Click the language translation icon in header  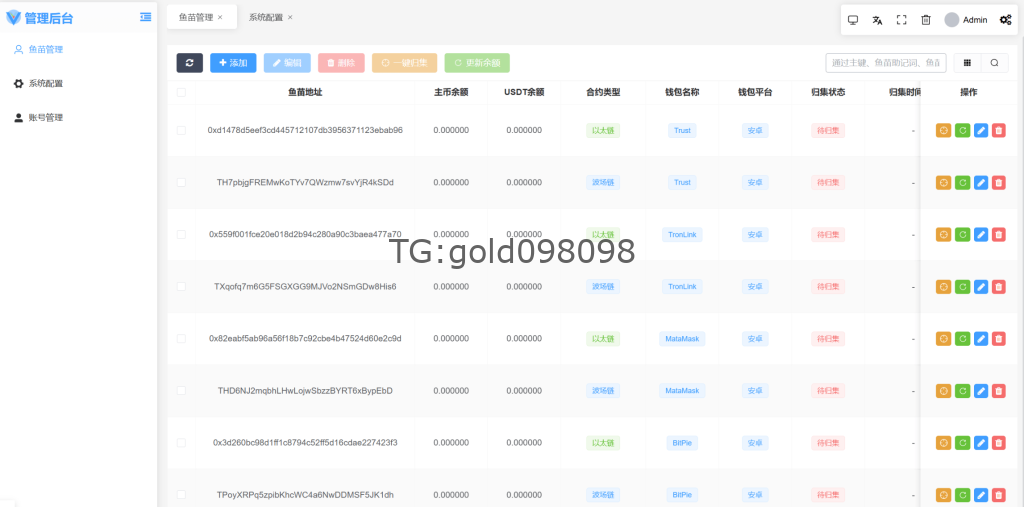[x=877, y=20]
